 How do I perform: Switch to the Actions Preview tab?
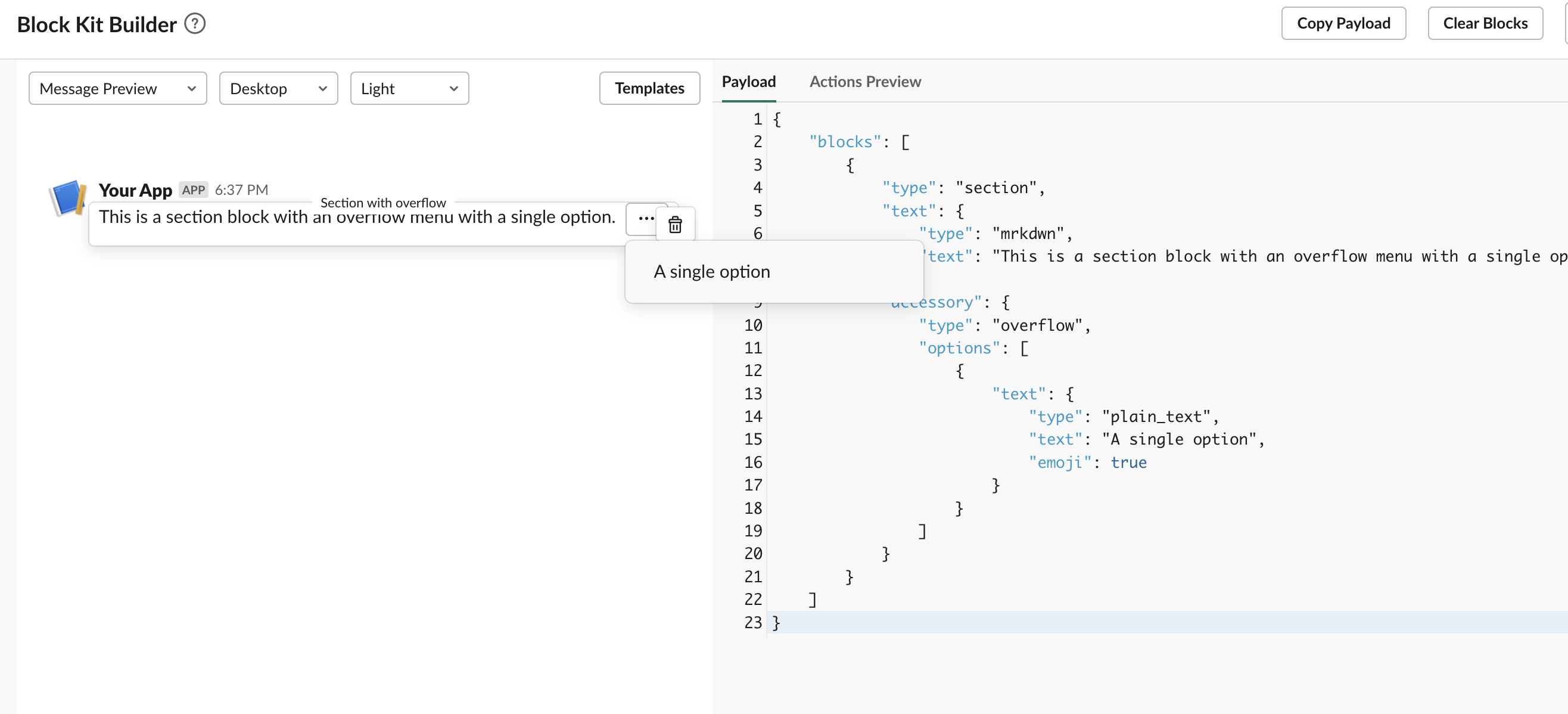(864, 82)
